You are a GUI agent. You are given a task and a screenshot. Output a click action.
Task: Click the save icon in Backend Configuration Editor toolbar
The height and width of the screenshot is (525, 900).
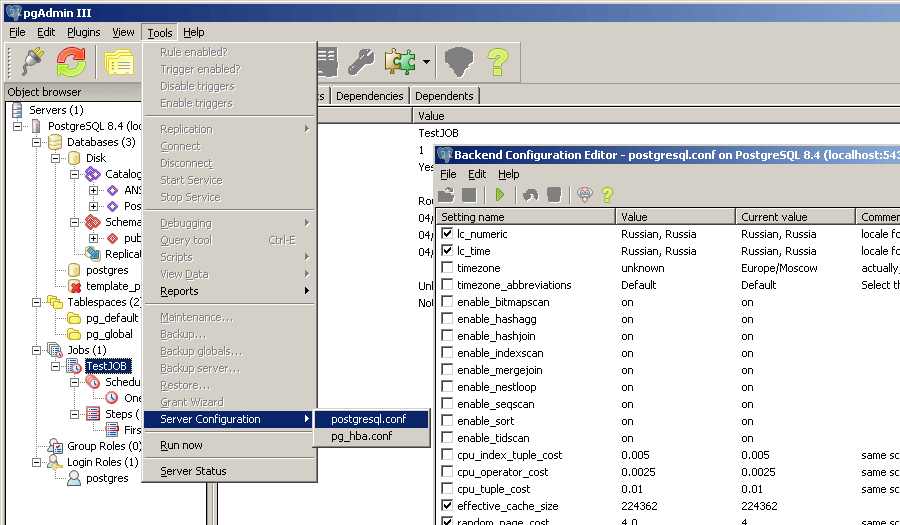tap(469, 195)
